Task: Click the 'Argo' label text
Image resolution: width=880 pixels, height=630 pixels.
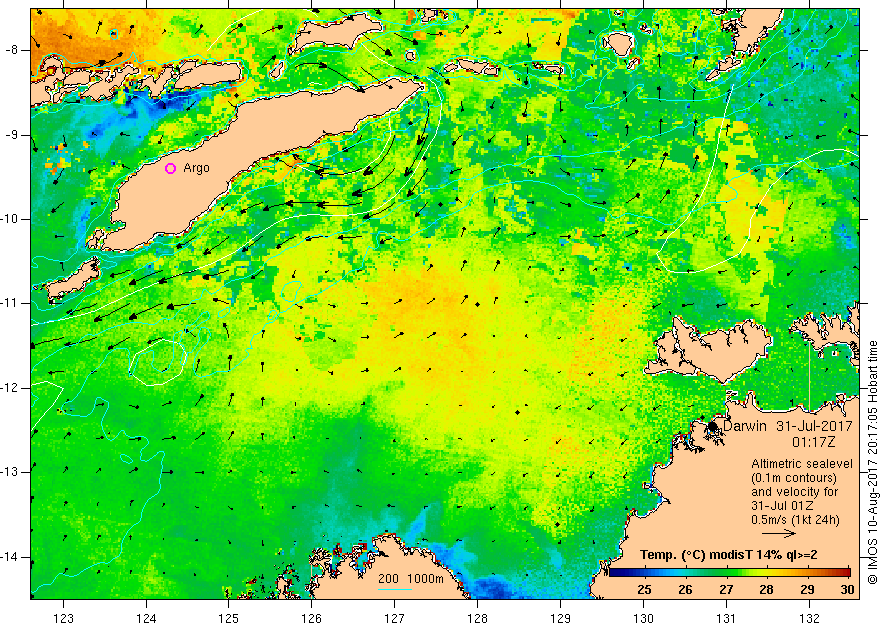Action: coord(196,168)
